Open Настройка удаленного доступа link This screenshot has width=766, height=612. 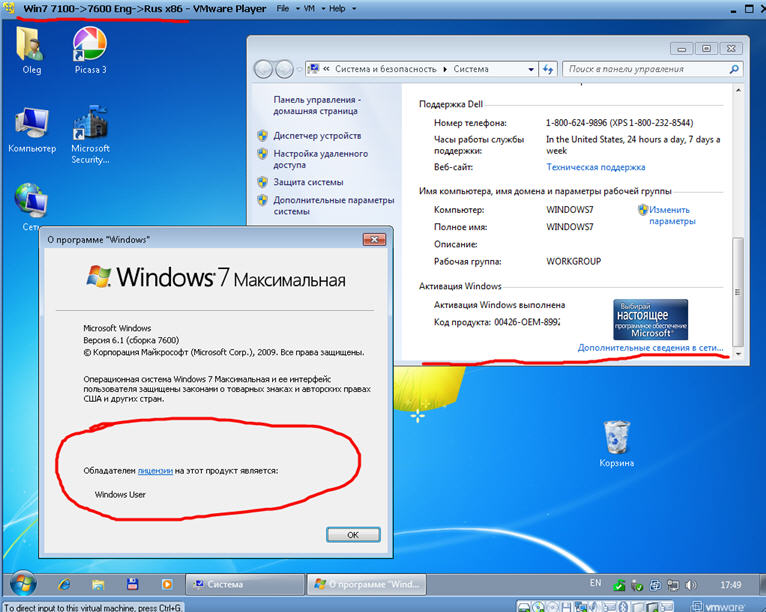(x=320, y=159)
